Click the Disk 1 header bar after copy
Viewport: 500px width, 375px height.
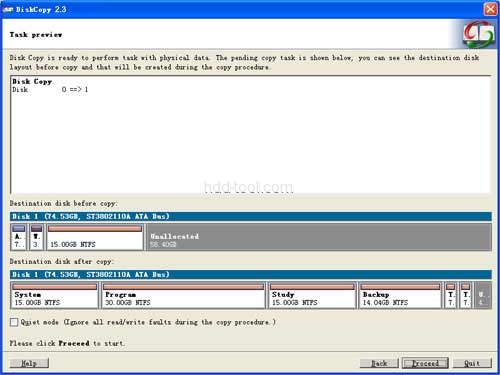click(251, 274)
